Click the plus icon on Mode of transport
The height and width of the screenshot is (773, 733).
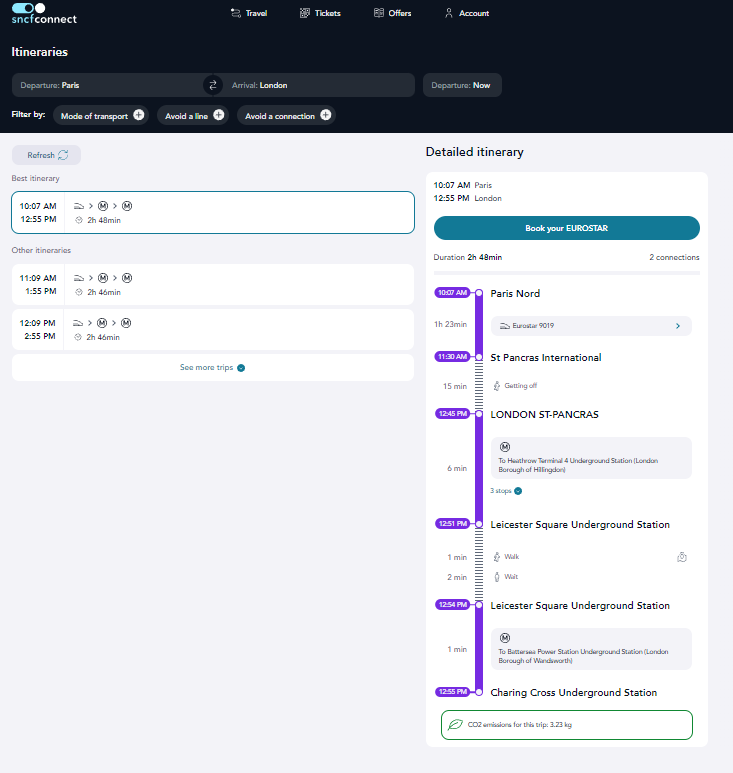pyautogui.click(x=138, y=116)
